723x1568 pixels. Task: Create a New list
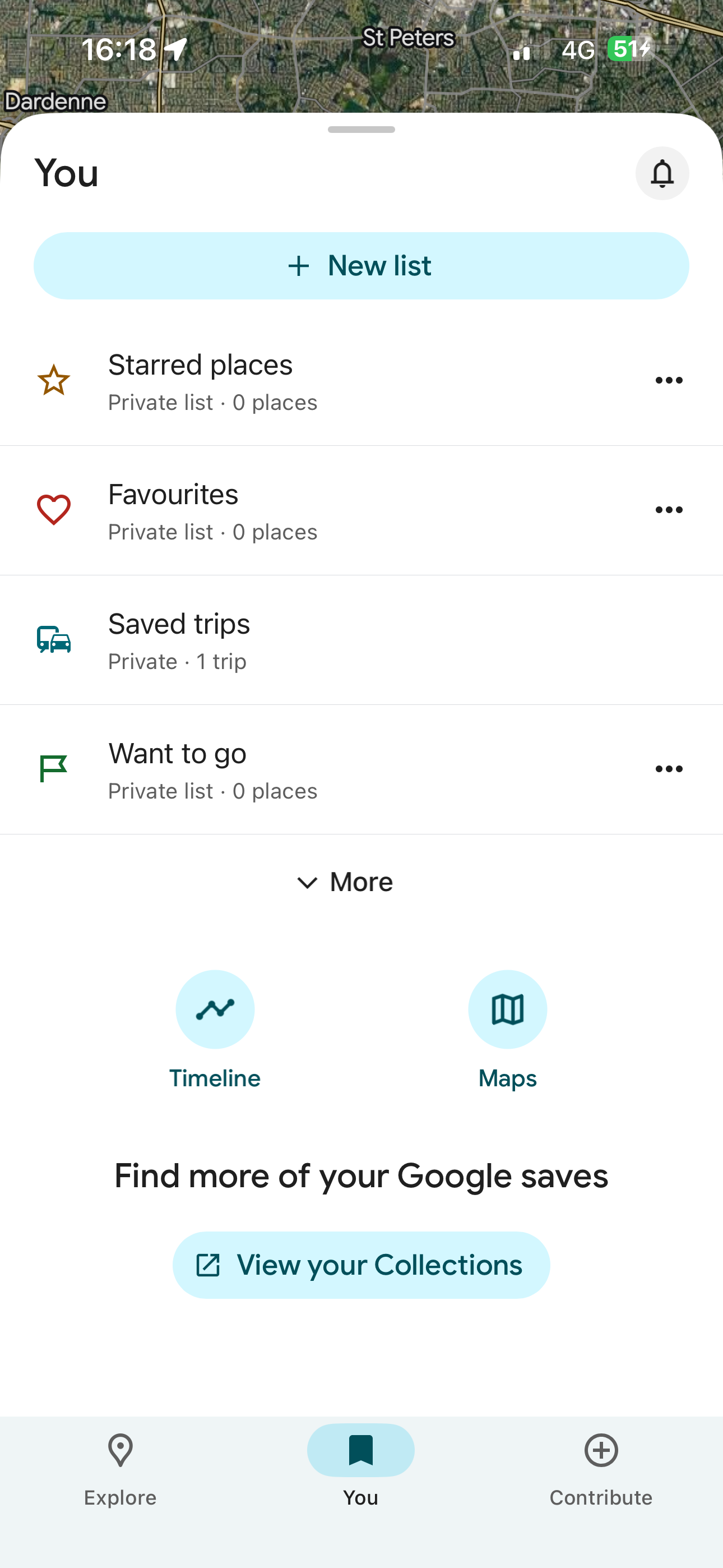tap(361, 266)
